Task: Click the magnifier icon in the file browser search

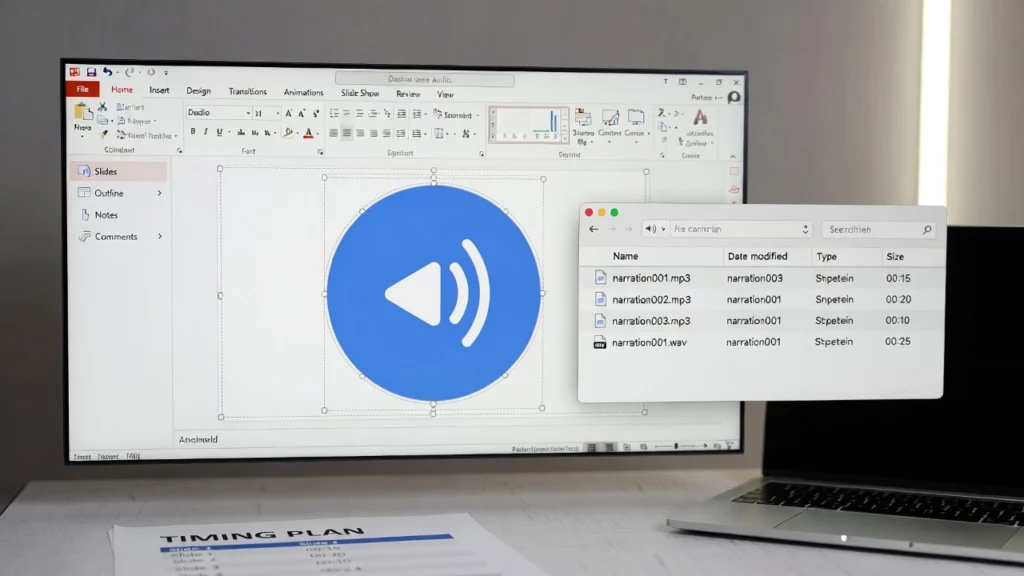Action: point(927,229)
